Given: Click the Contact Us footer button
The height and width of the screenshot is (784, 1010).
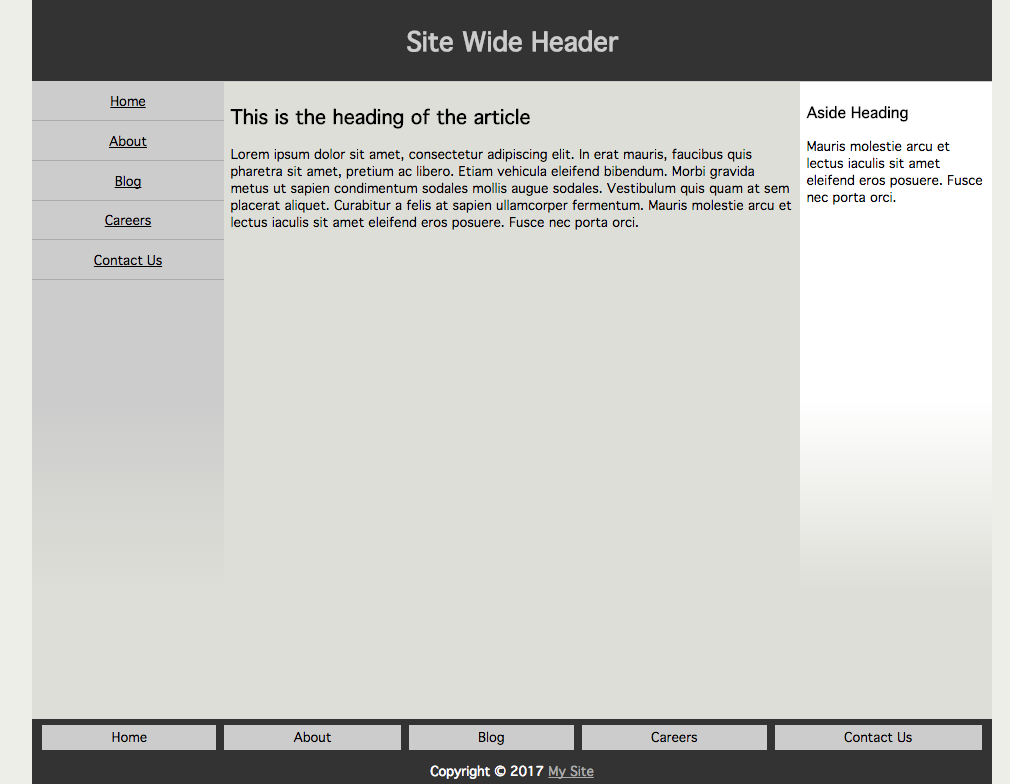Looking at the screenshot, I should 877,737.
